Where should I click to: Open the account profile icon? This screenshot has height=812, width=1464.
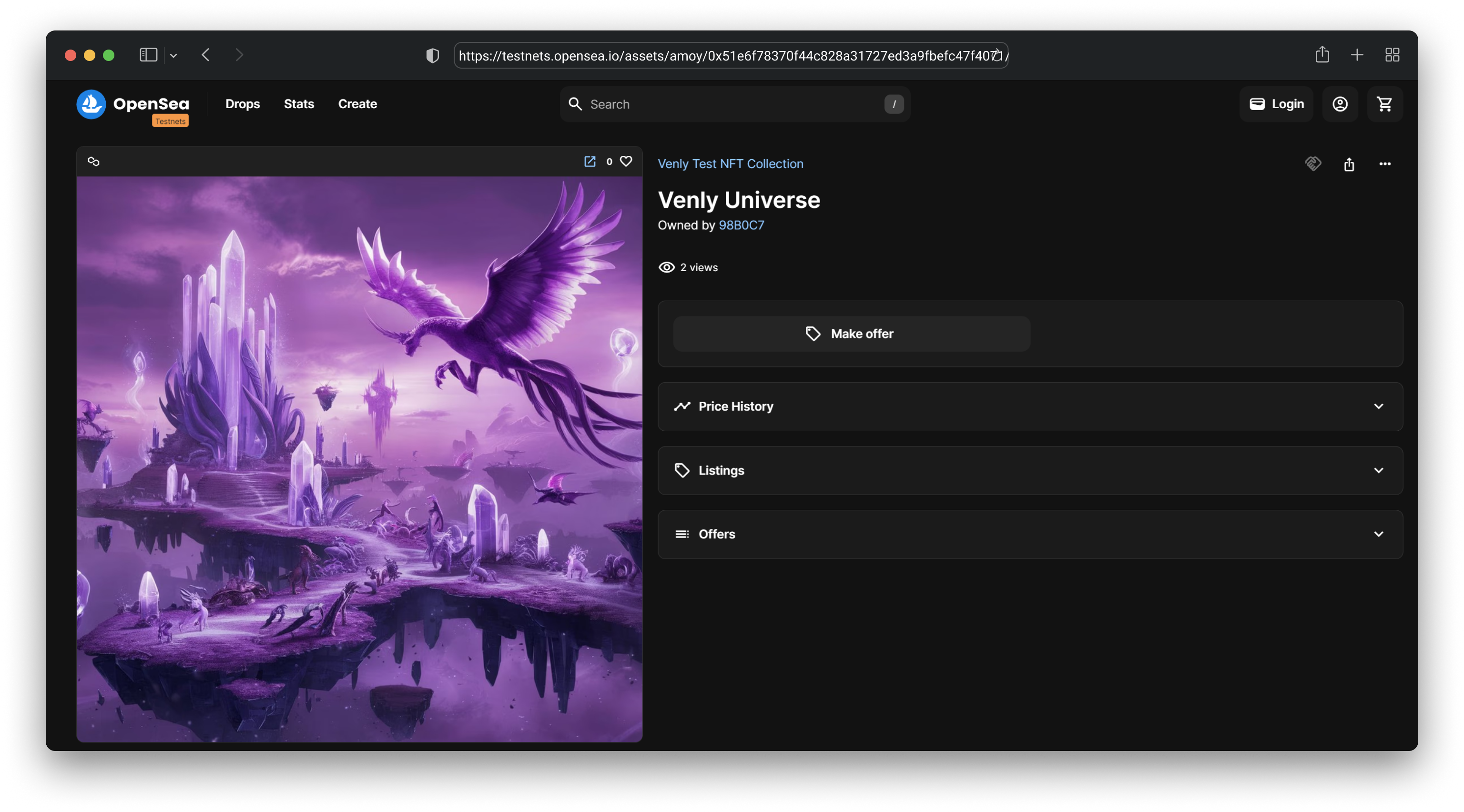click(x=1340, y=104)
